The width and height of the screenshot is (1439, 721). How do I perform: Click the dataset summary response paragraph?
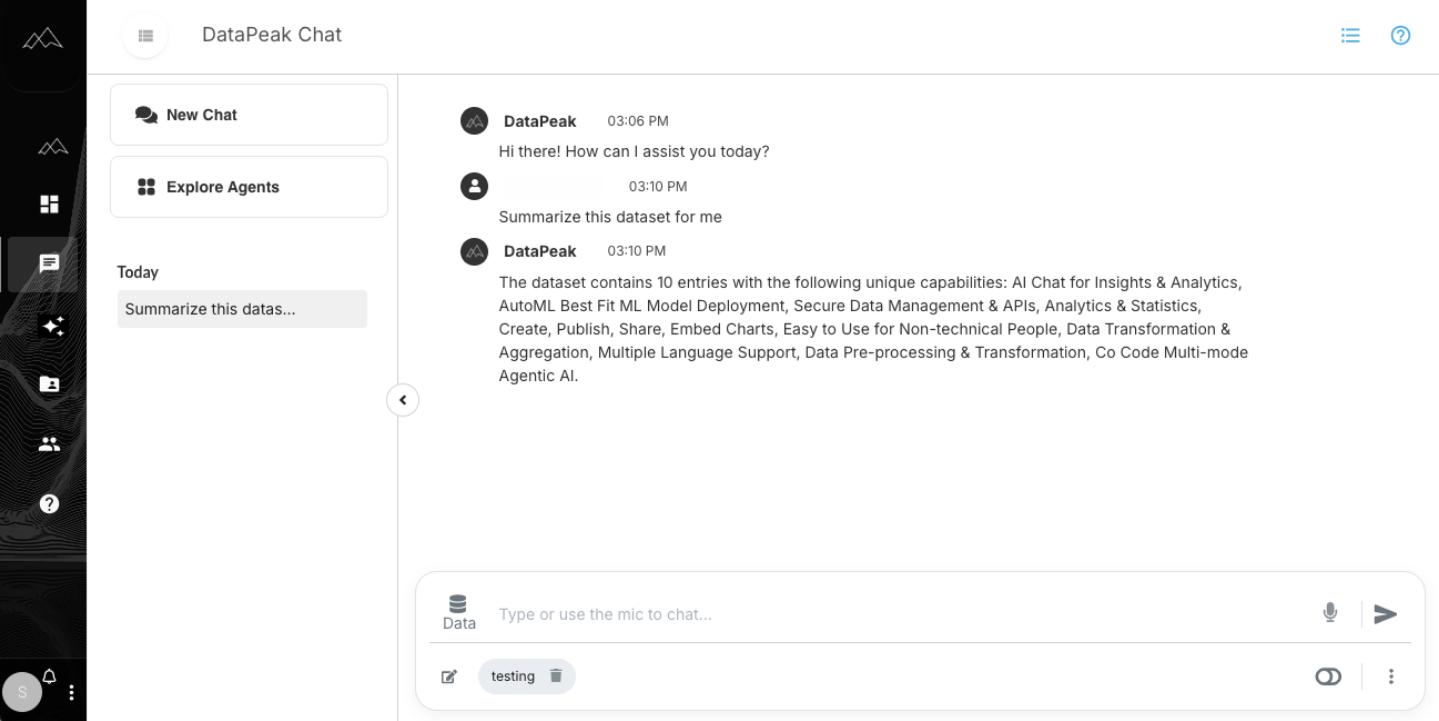click(875, 329)
